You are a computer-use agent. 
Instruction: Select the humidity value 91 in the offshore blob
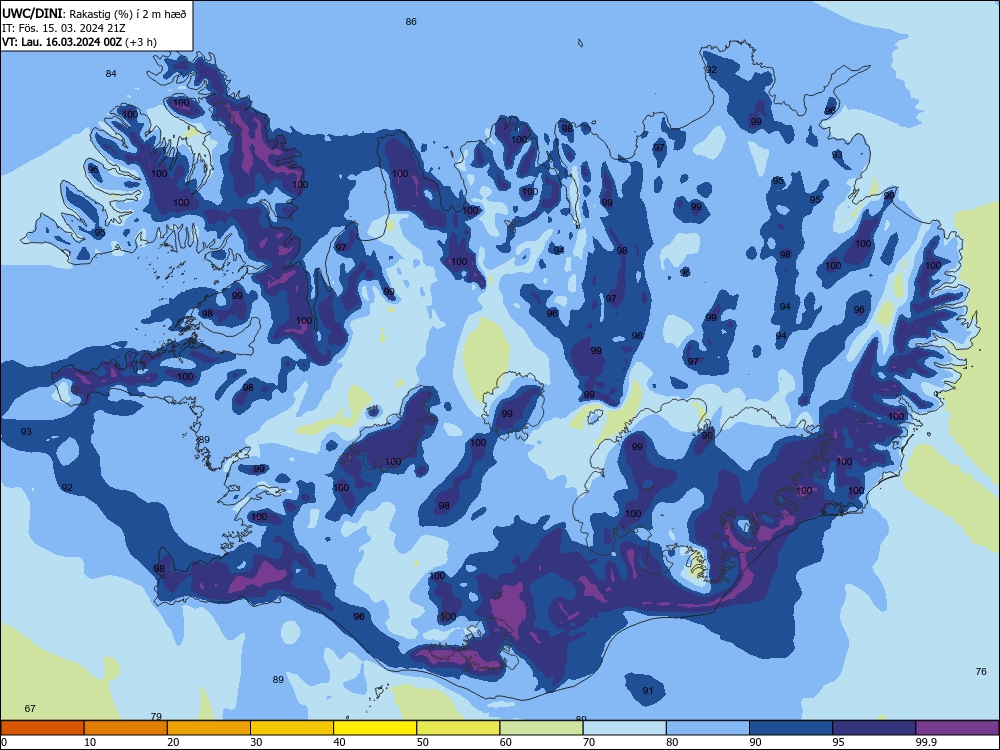[x=648, y=691]
